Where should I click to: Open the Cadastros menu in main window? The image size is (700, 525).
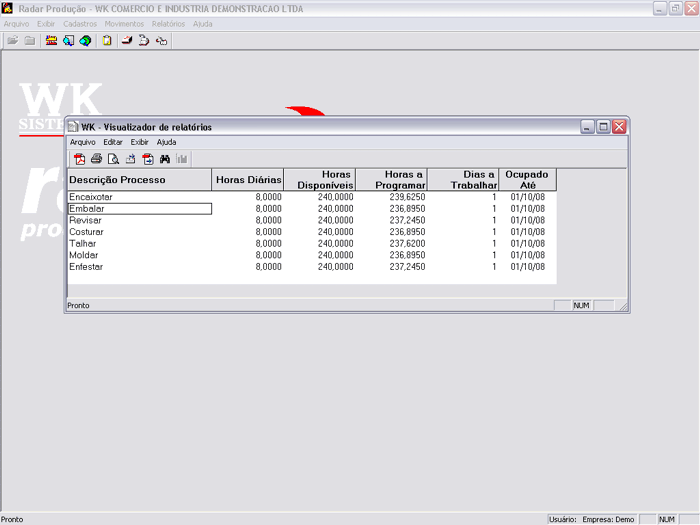point(80,24)
